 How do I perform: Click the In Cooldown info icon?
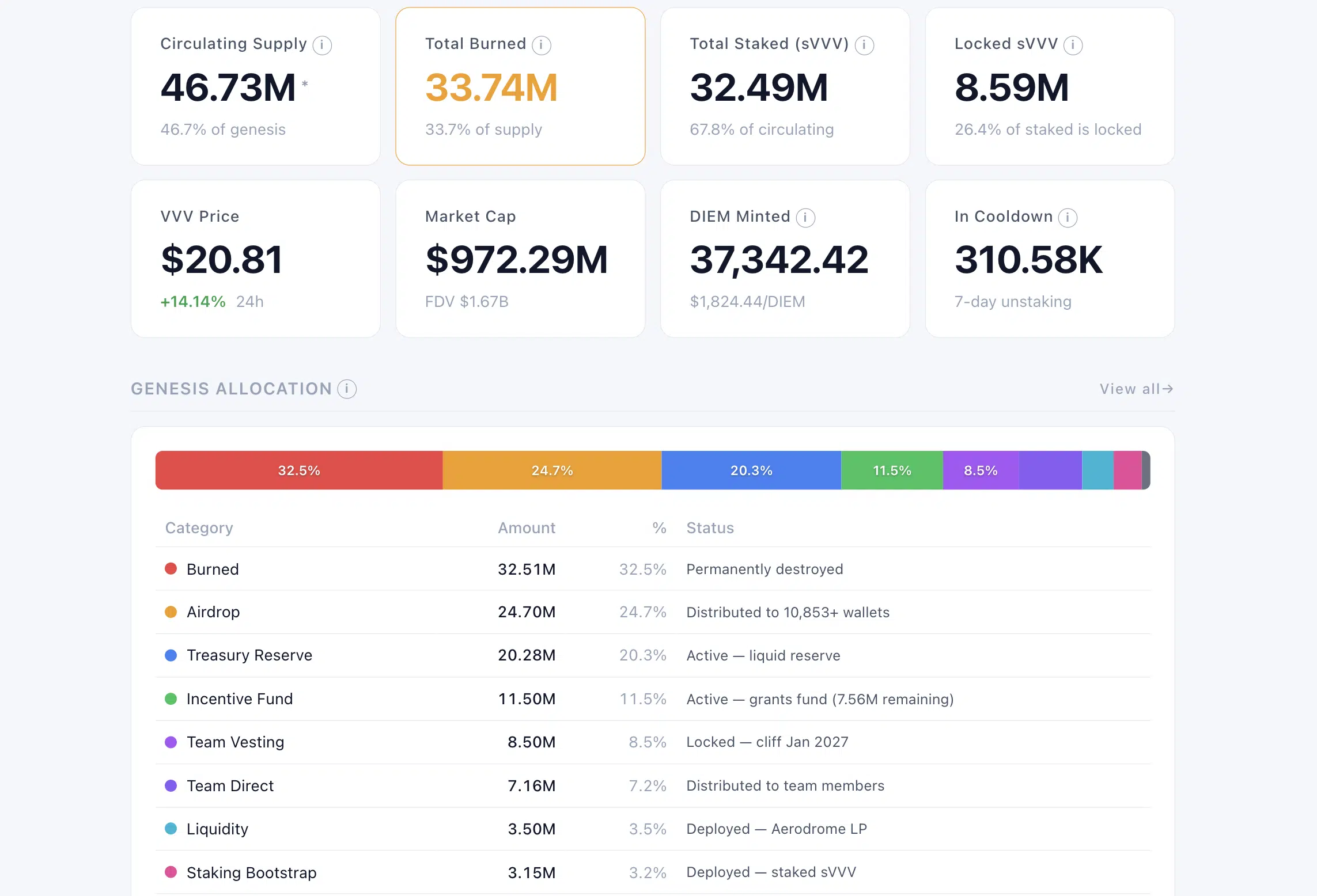(x=1068, y=218)
